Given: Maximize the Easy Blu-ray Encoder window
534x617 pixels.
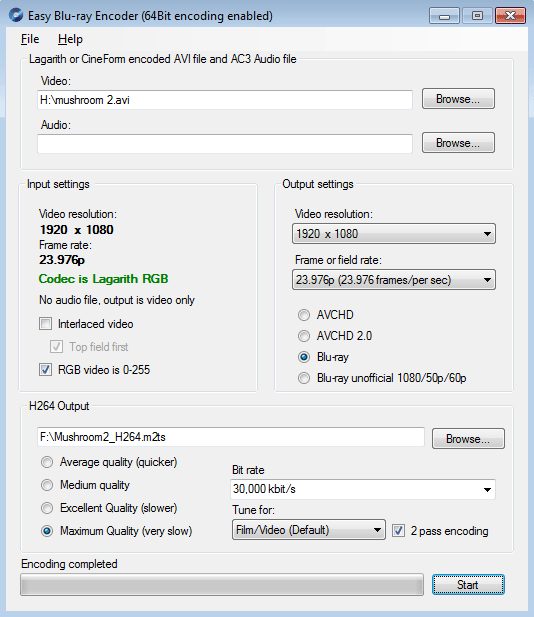Looking at the screenshot, I should 477,16.
